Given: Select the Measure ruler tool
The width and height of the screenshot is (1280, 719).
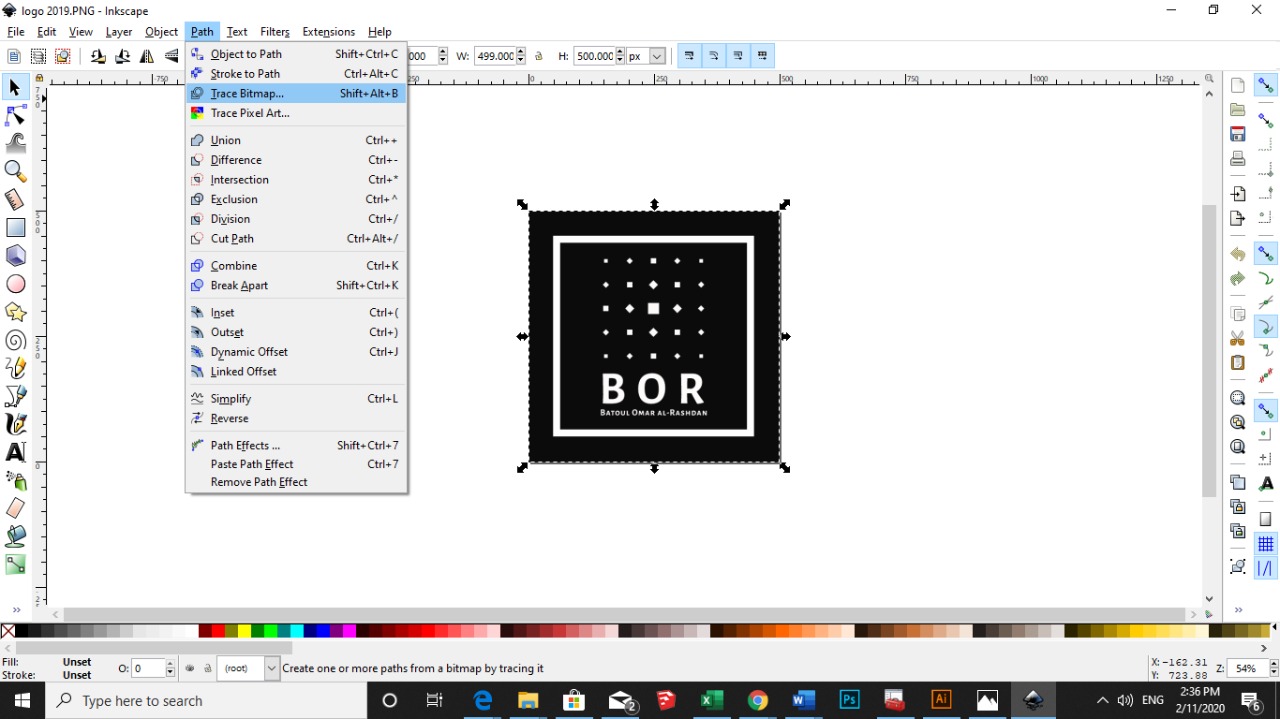Looking at the screenshot, I should click(x=15, y=199).
